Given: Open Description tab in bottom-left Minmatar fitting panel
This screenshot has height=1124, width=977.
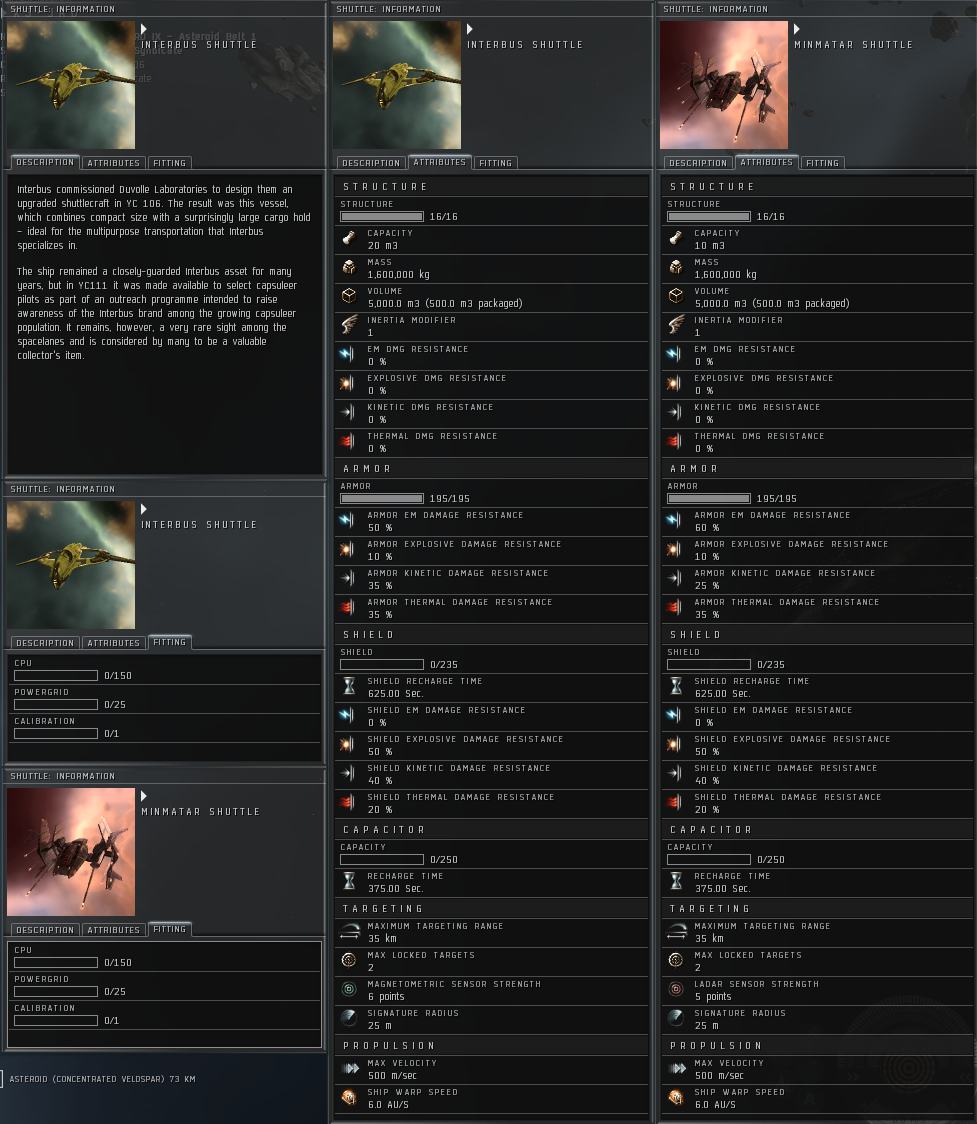Looking at the screenshot, I should (44, 930).
